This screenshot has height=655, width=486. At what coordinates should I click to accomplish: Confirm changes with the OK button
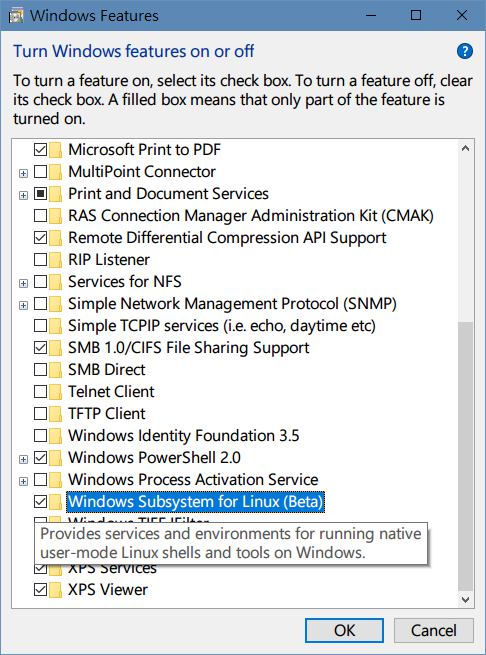click(x=344, y=630)
